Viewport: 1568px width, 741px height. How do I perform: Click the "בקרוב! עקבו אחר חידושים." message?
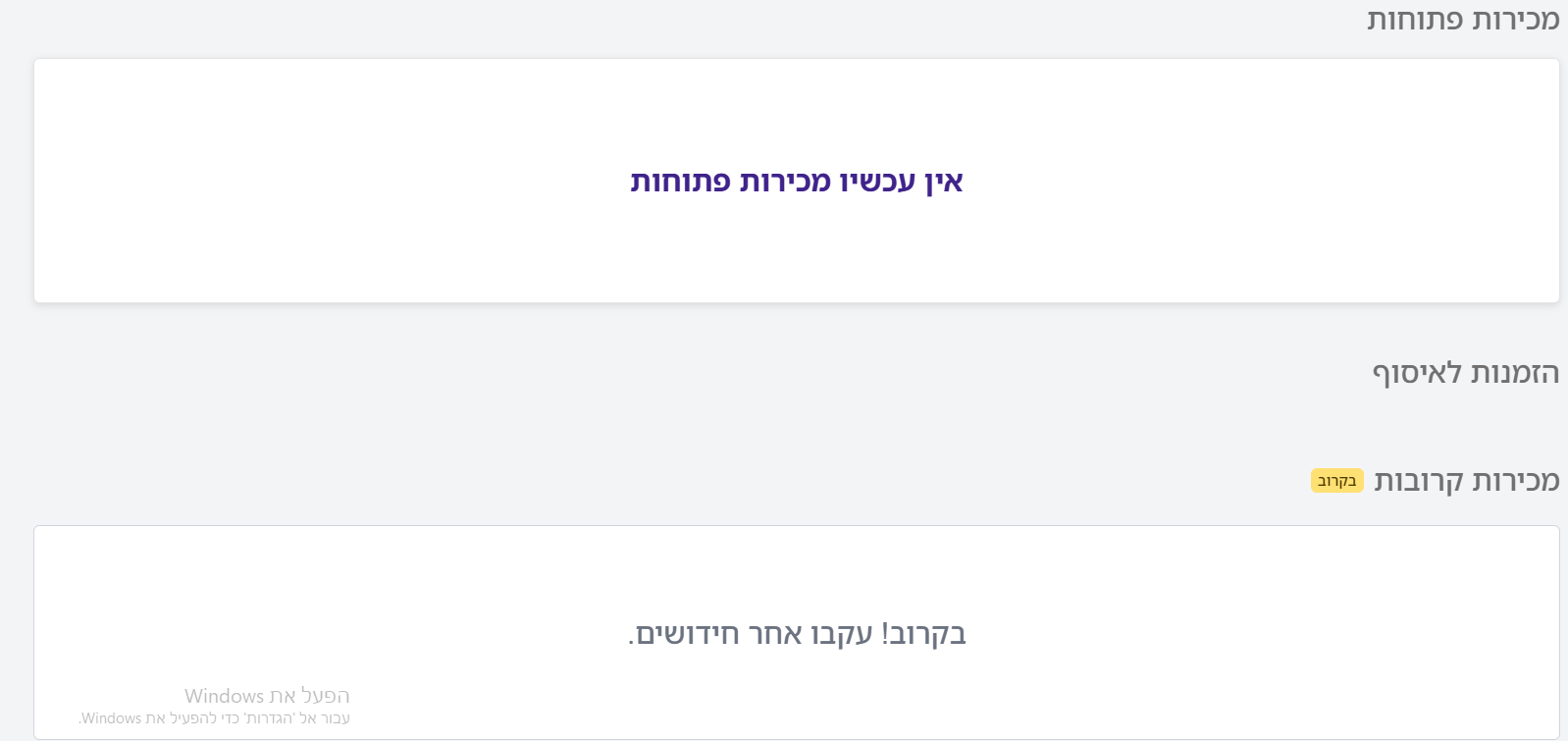coord(797,634)
